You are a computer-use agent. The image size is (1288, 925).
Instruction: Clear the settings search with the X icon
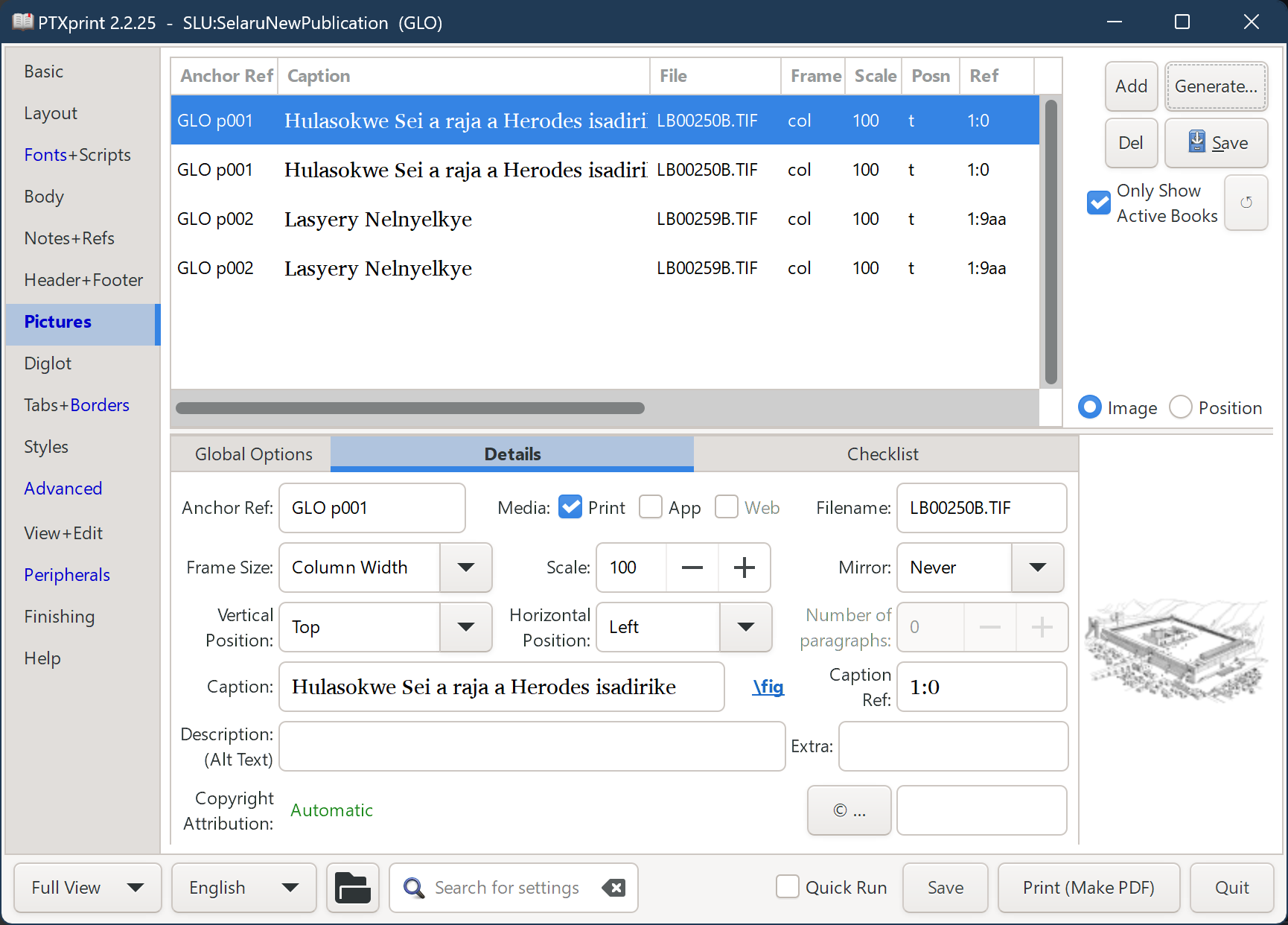click(x=613, y=887)
